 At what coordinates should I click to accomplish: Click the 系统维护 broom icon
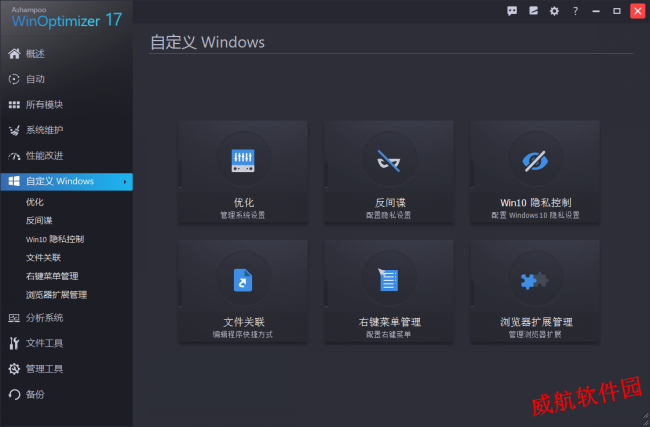[x=14, y=130]
